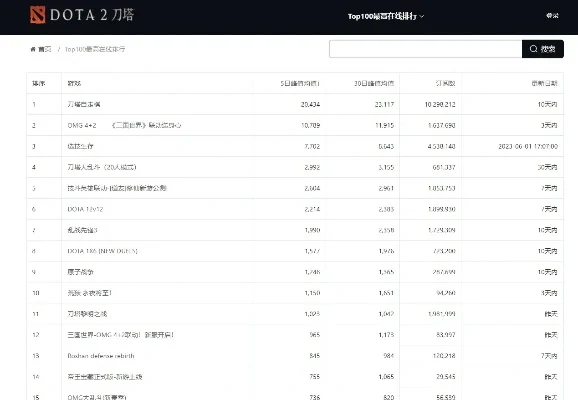Sort by the 30-day peak average header
Screen dimensions: 578x400
point(374,83)
